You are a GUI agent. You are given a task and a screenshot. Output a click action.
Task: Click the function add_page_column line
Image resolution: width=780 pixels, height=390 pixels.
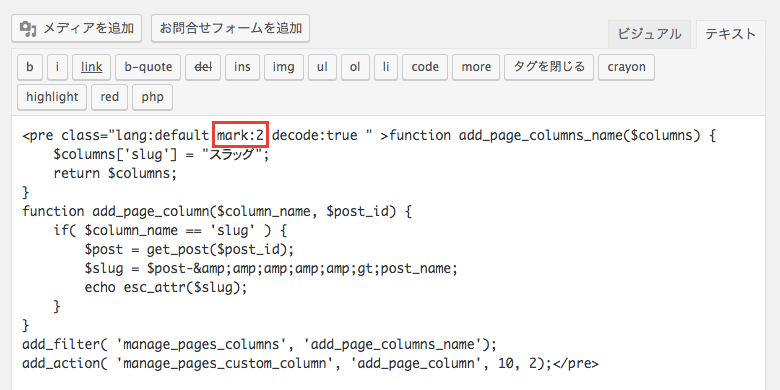click(217, 211)
